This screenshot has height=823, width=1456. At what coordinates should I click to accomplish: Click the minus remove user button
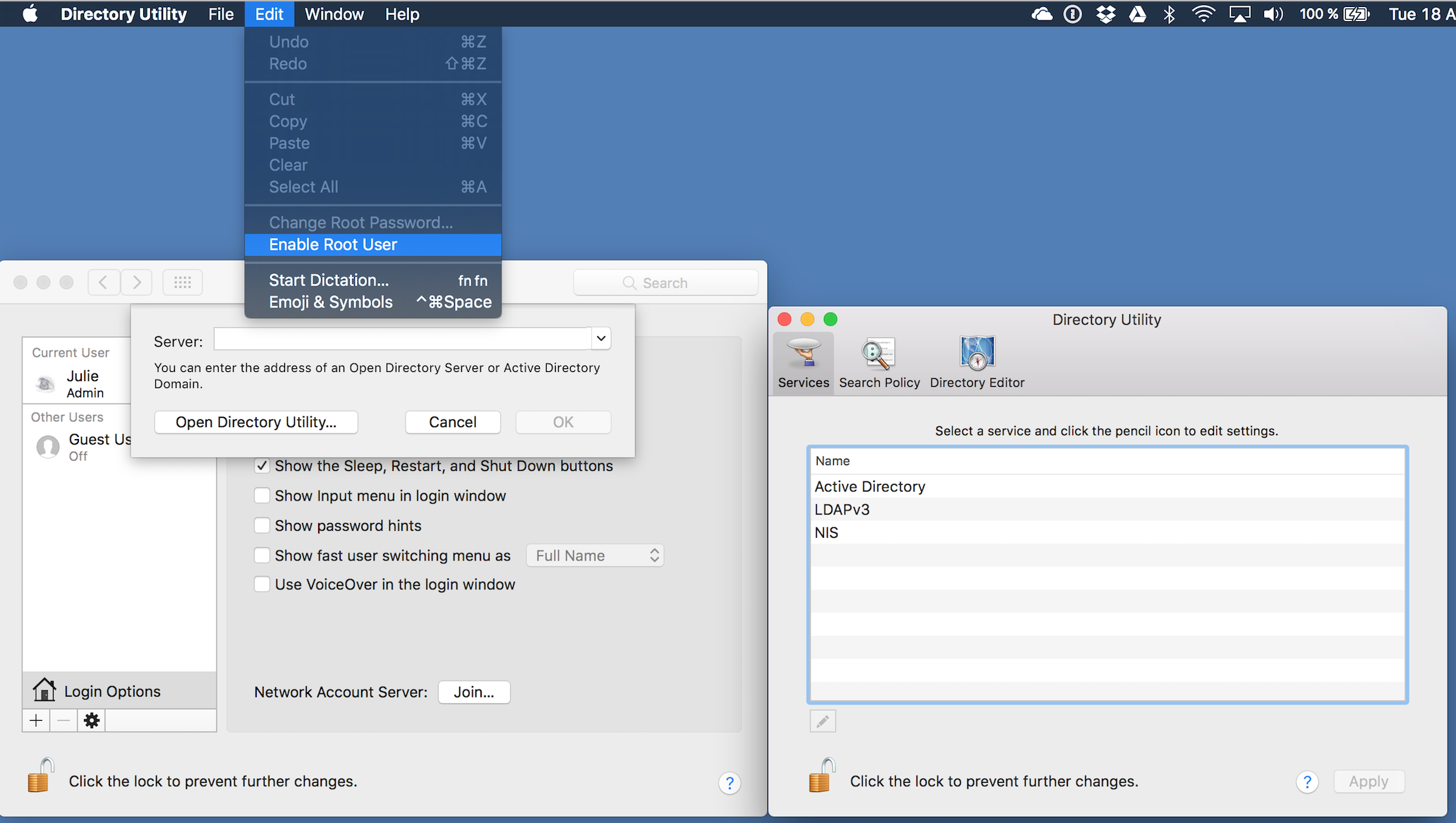point(63,721)
